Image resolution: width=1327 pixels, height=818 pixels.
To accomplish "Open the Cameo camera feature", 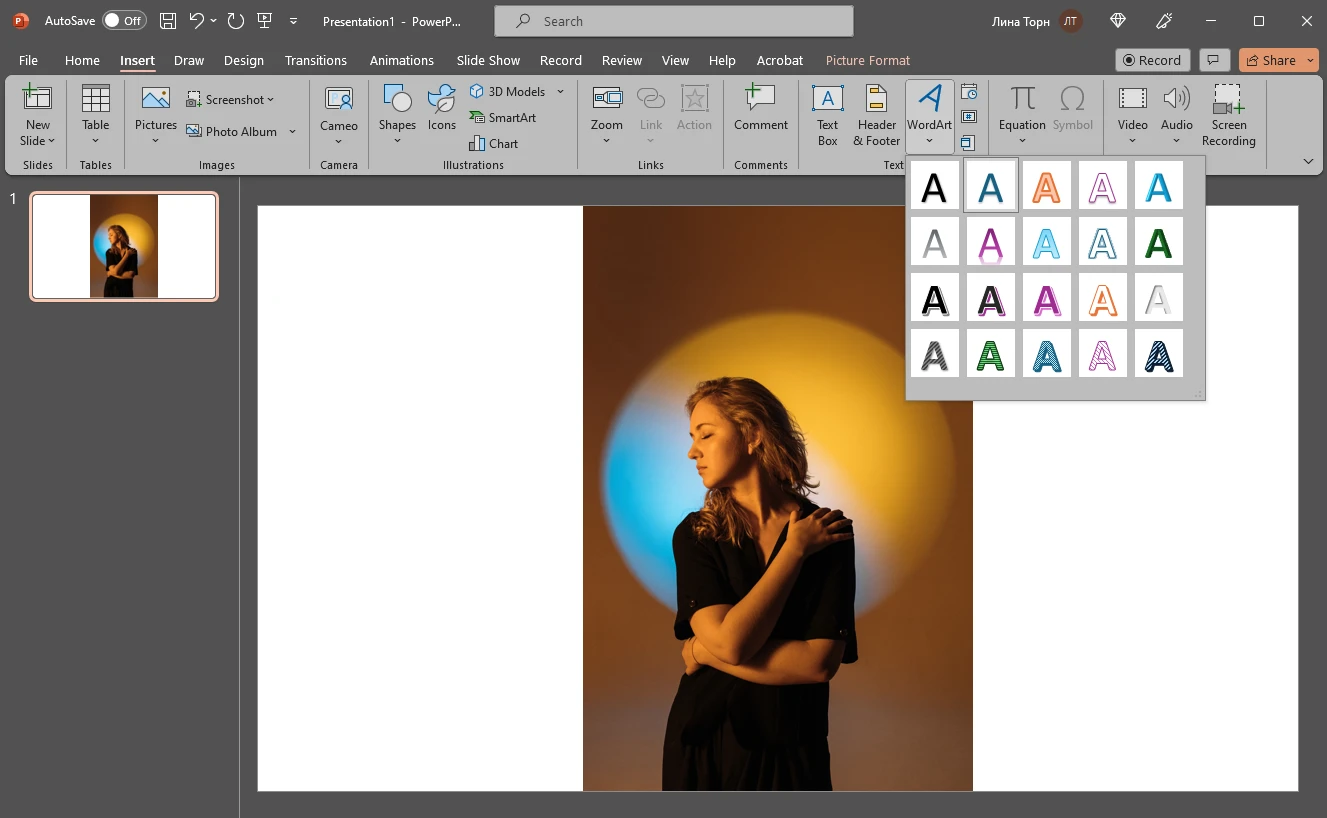I will click(338, 112).
